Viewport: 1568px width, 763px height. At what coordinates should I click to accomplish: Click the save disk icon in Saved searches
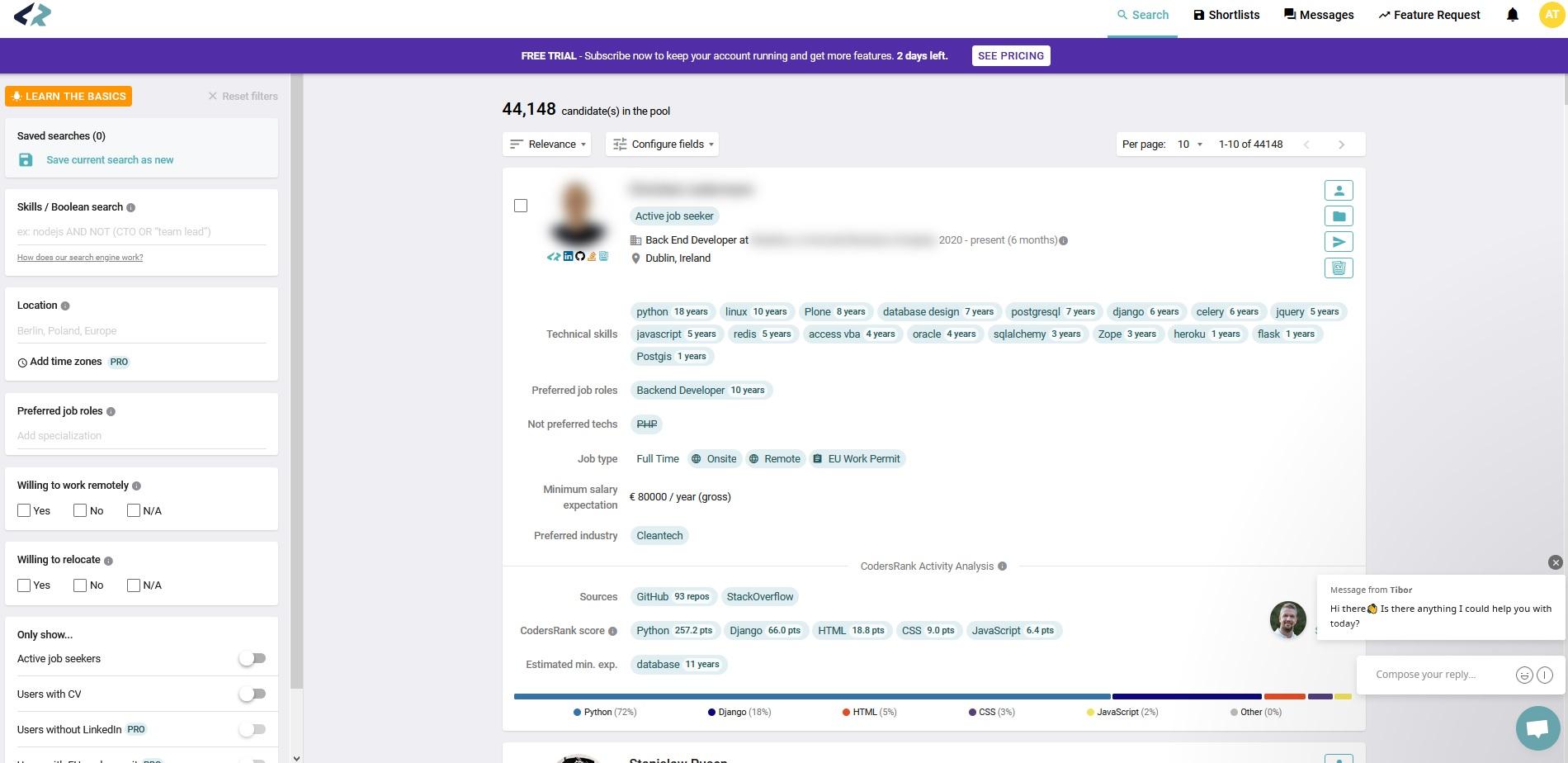[x=26, y=160]
